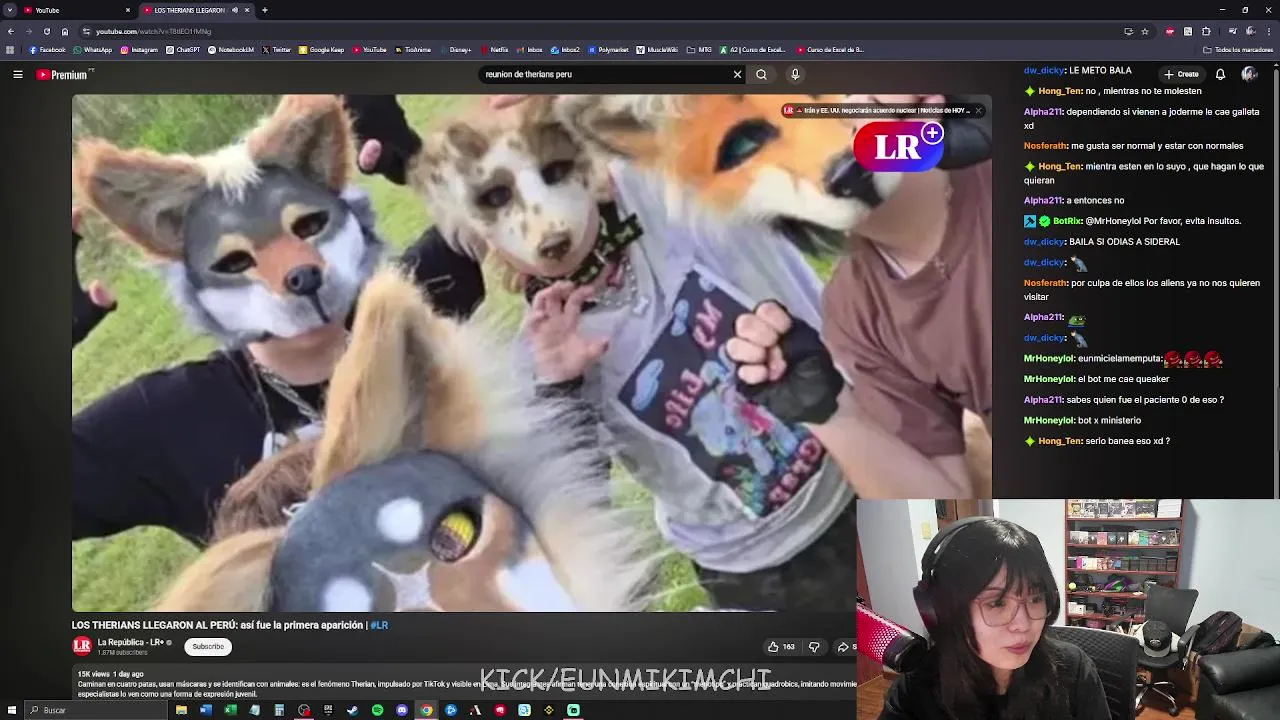Open the ChatGPT bookmark
Screen dimensions: 1280x720
(x=183, y=50)
